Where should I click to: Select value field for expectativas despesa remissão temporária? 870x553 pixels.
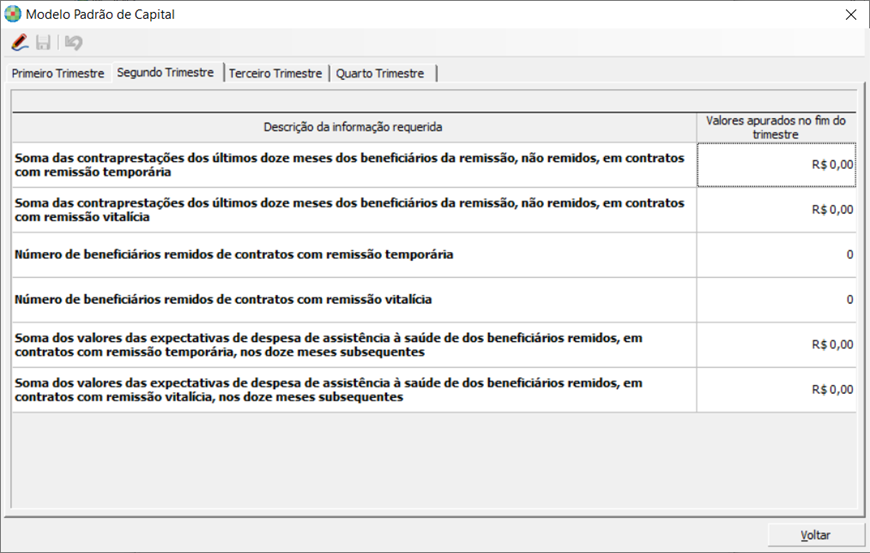776,345
